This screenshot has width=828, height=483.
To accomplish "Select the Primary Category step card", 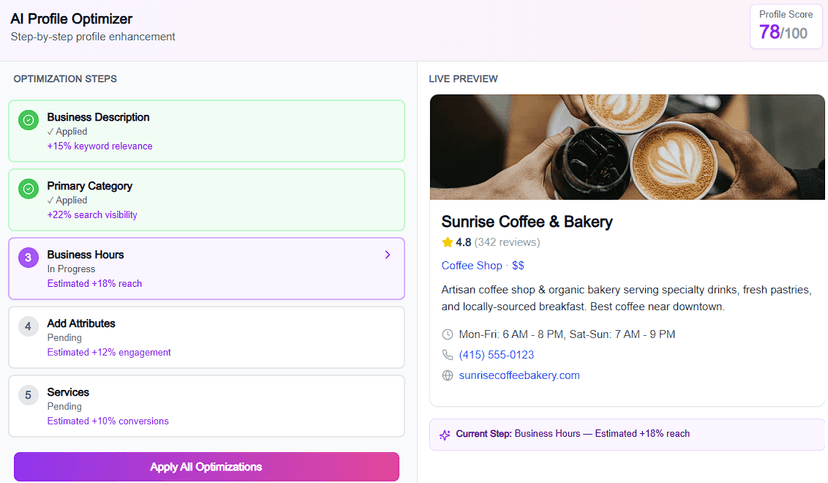I will coord(206,200).
